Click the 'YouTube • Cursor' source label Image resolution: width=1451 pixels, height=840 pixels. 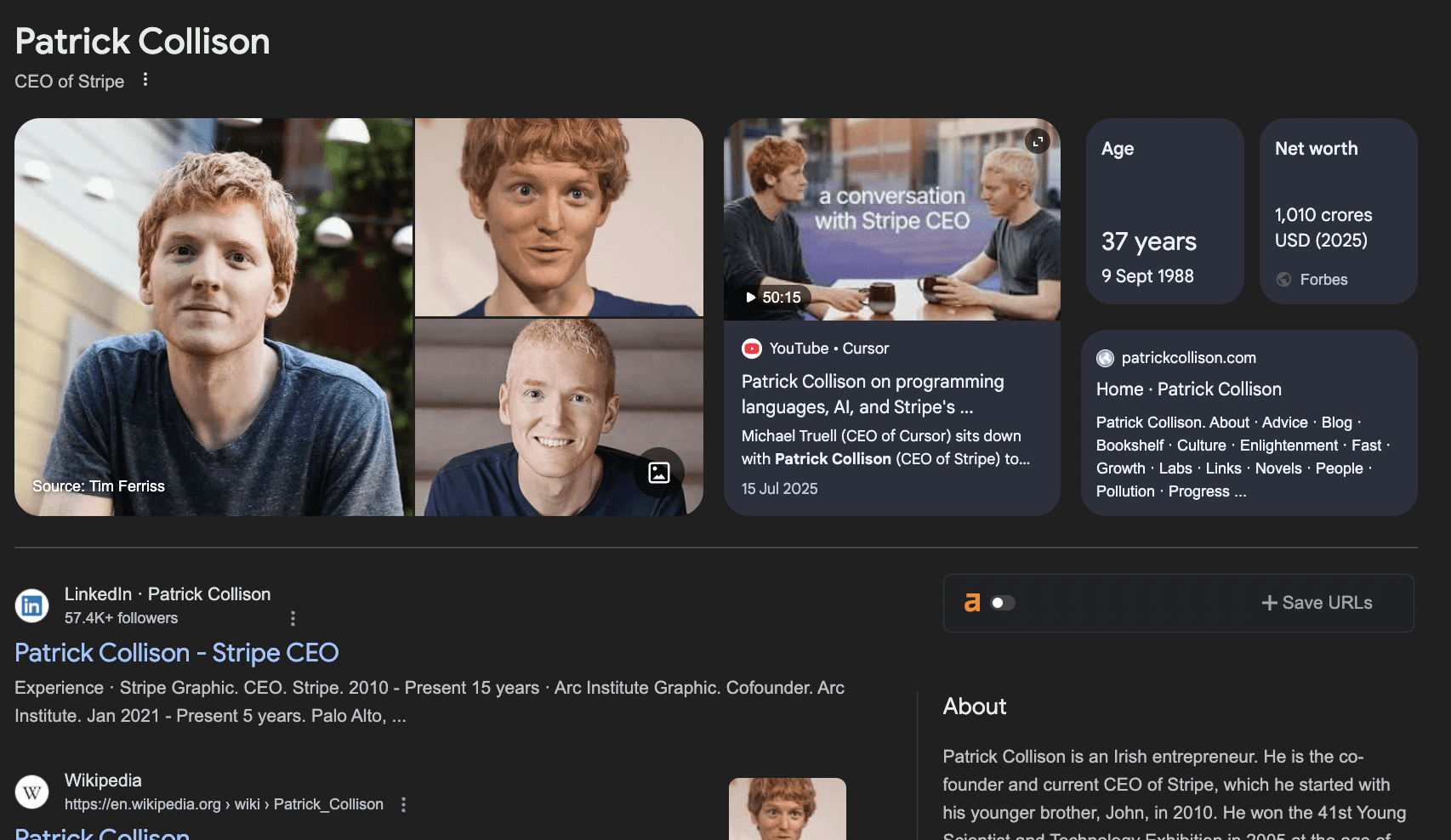[x=829, y=349]
